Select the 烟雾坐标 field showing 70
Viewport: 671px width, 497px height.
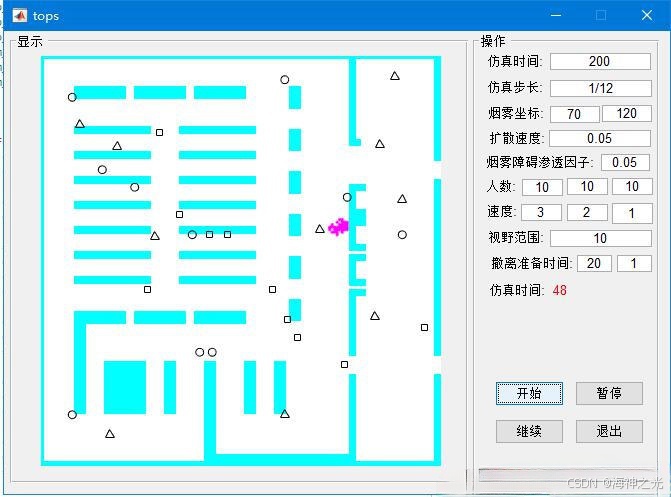[x=574, y=114]
